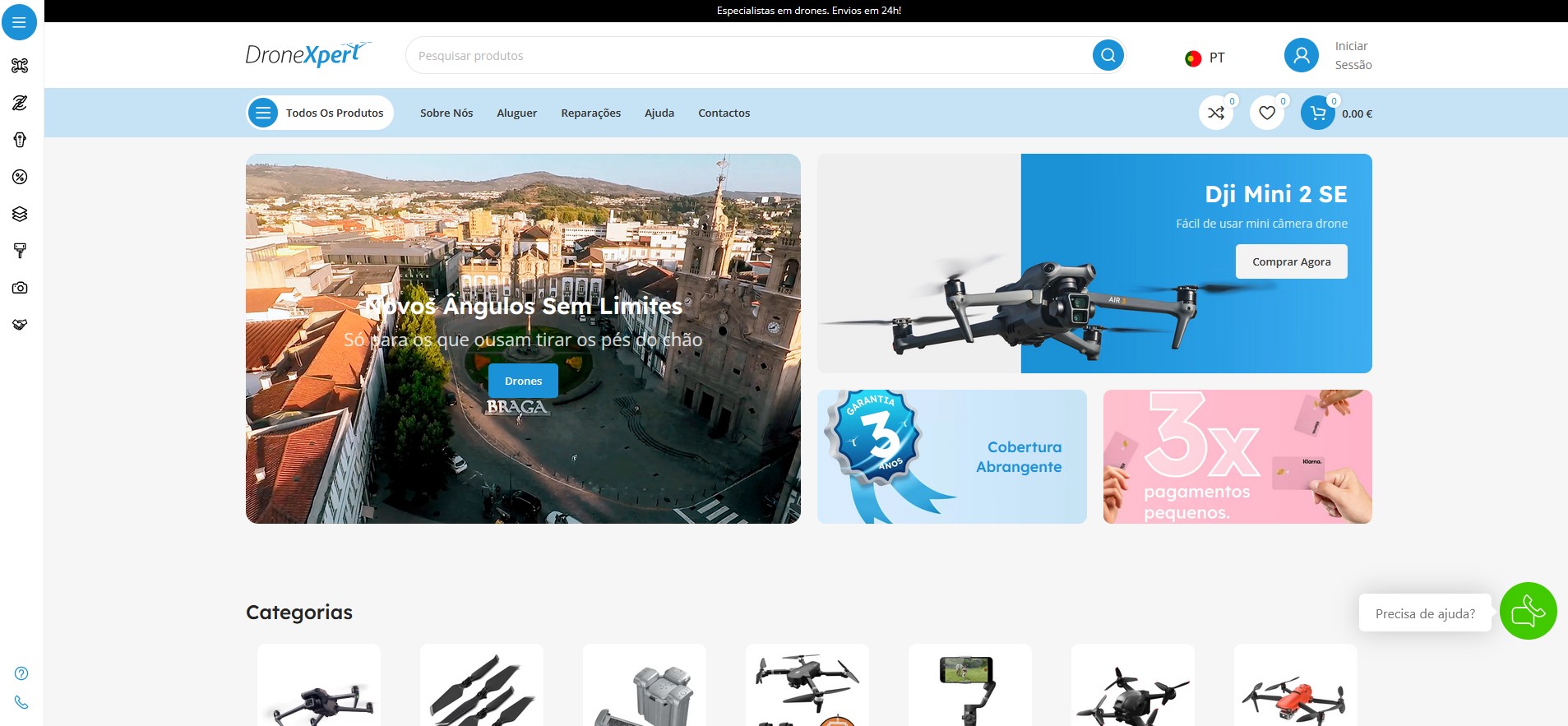Click the handshake icon in the sidebar
This screenshot has height=726, width=1568.
click(x=20, y=325)
